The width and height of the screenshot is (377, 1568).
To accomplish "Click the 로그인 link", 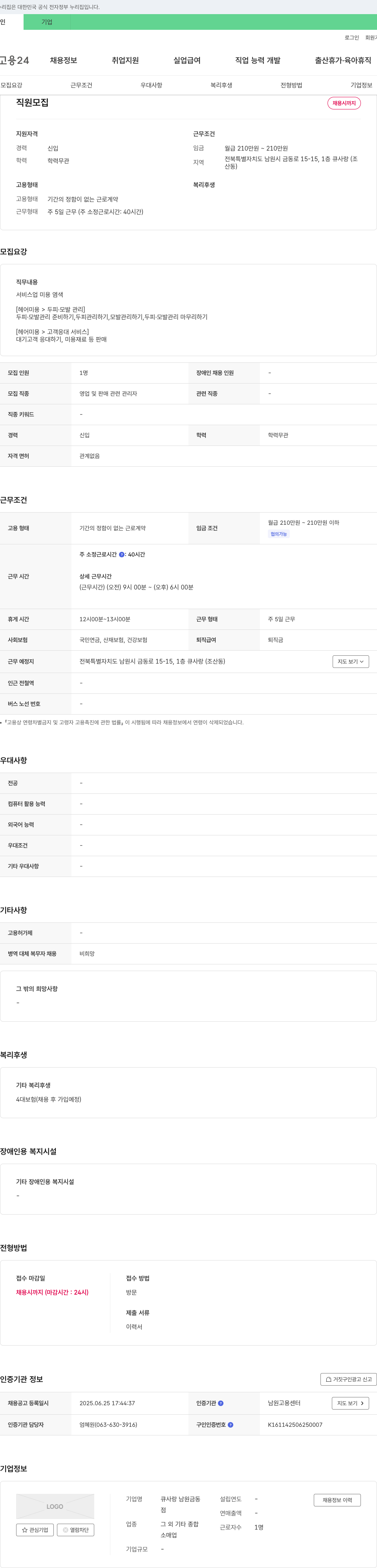I will (351, 38).
